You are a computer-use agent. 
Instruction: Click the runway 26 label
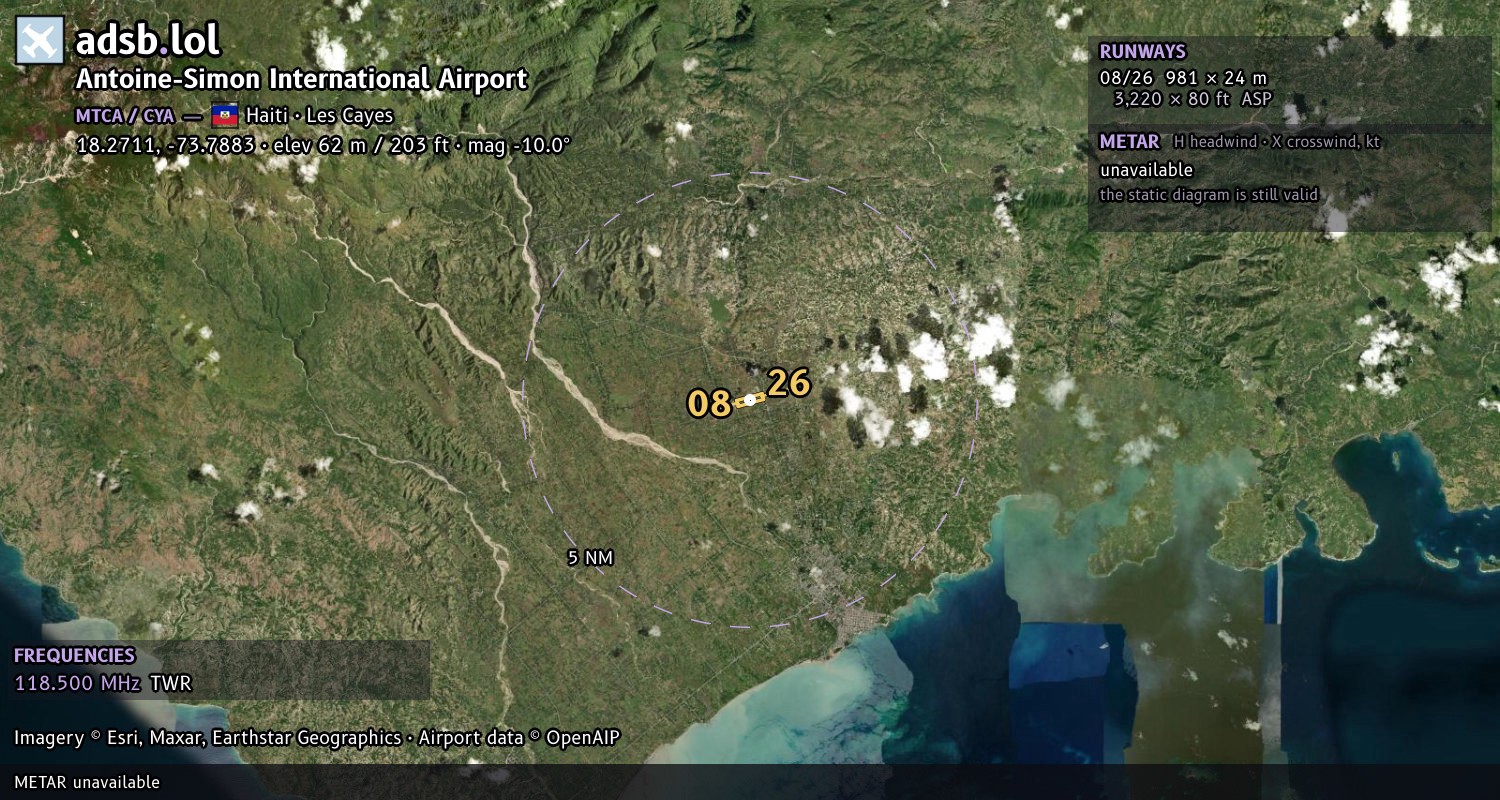788,383
